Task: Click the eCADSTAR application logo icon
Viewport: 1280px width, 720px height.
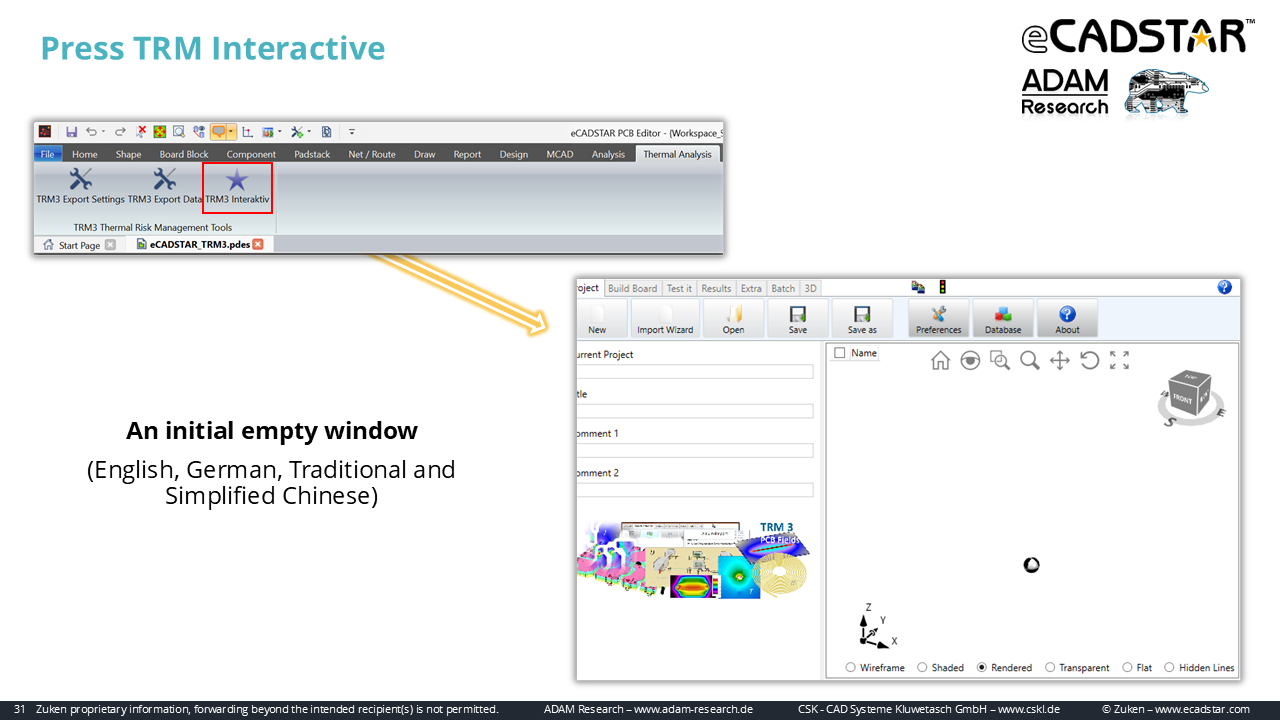Action: click(x=45, y=131)
